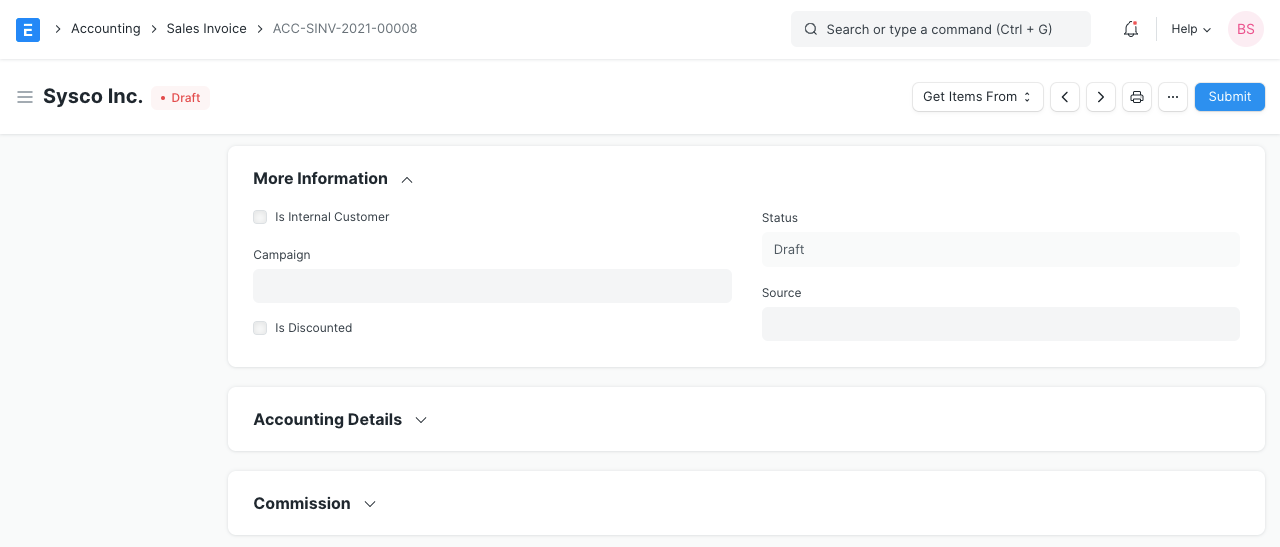The width and height of the screenshot is (1280, 547).
Task: Submit the sales invoice
Action: [x=1229, y=97]
